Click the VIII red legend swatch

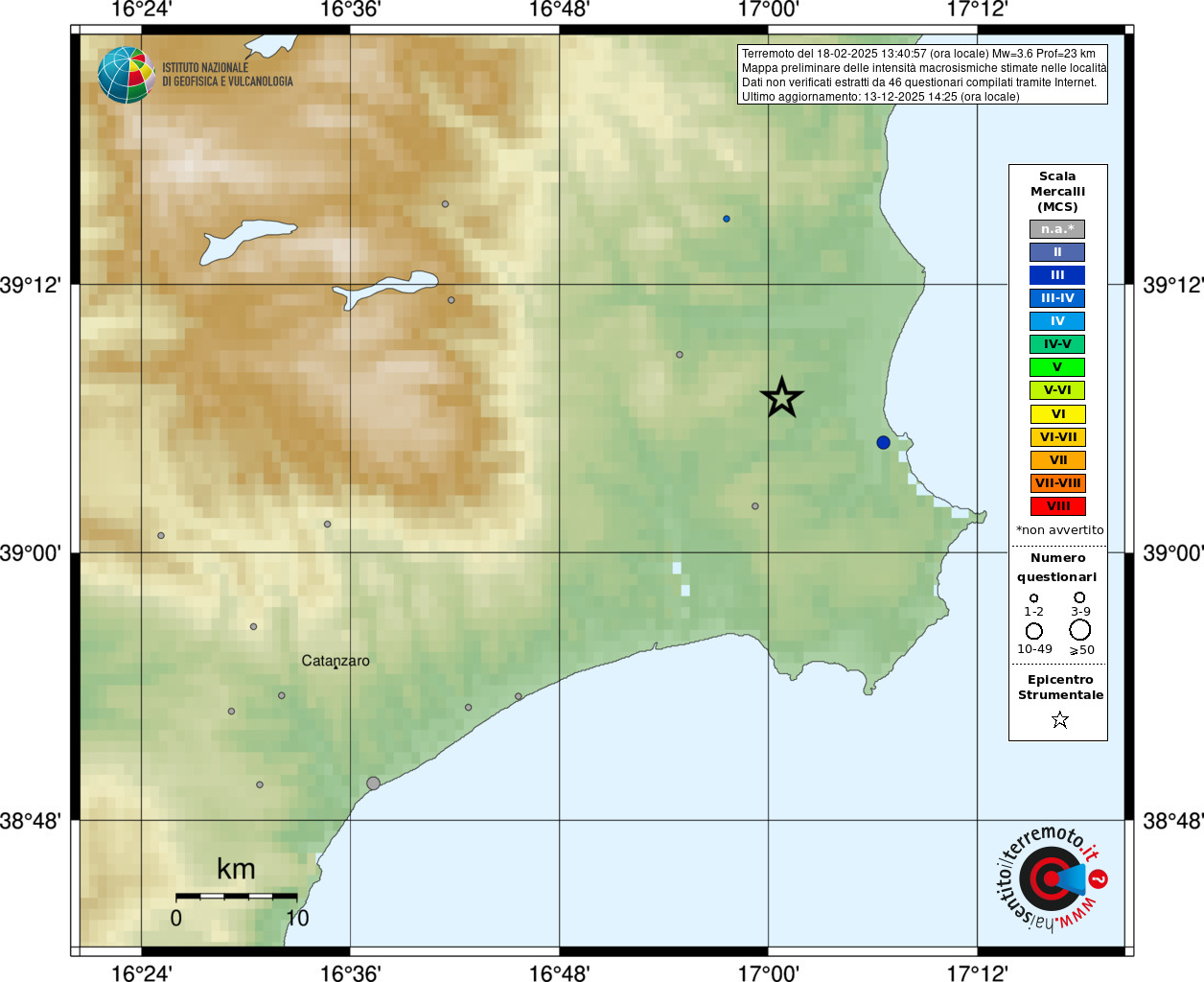click(x=1057, y=506)
